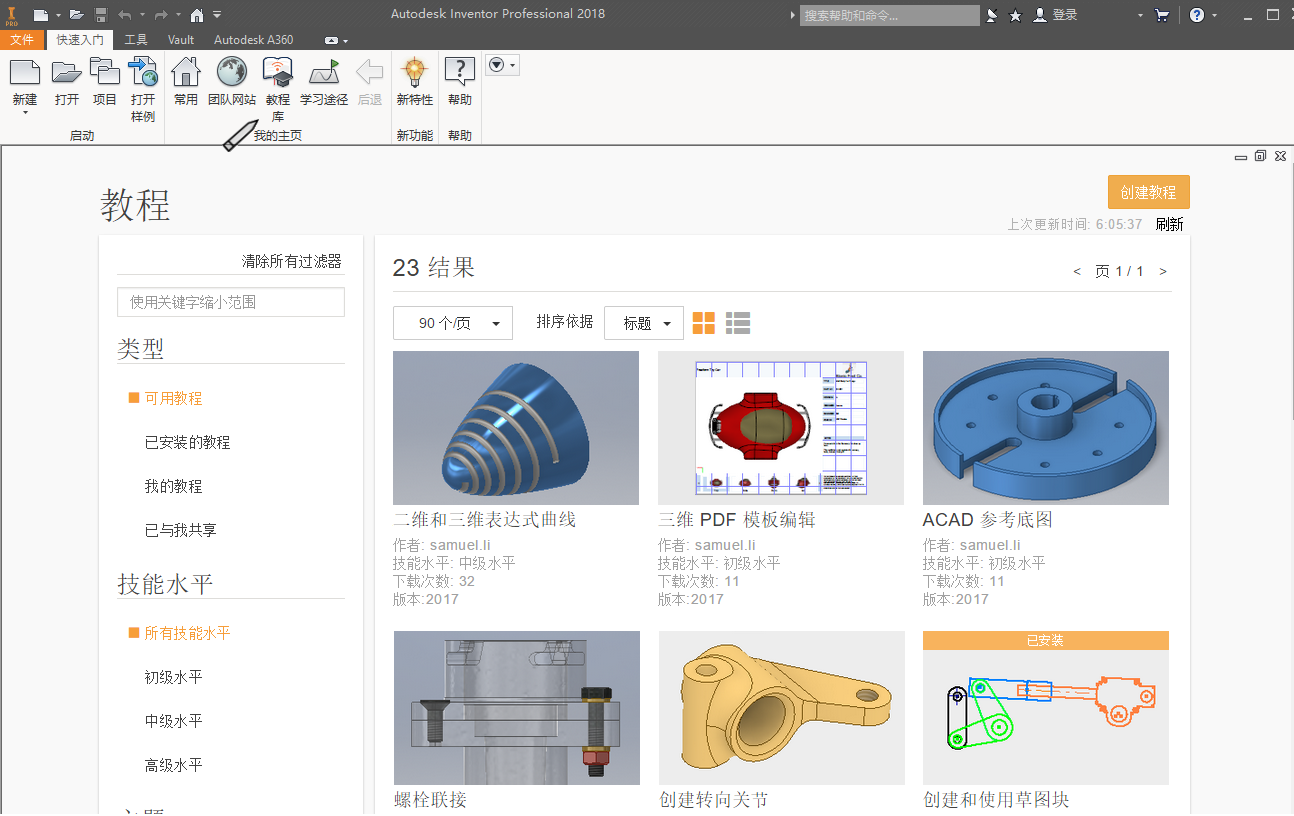The height and width of the screenshot is (816, 1294).
Task: Expand the dropdown arrow beside the new file icon
Action: (58, 16)
